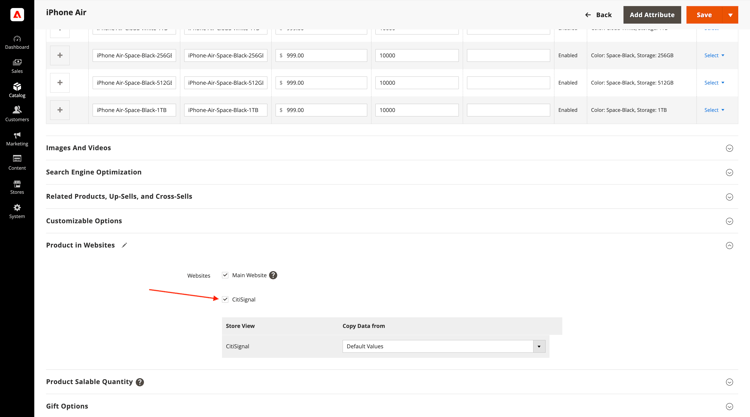
Task: Open the Catalog sidebar menu
Action: (x=17, y=90)
